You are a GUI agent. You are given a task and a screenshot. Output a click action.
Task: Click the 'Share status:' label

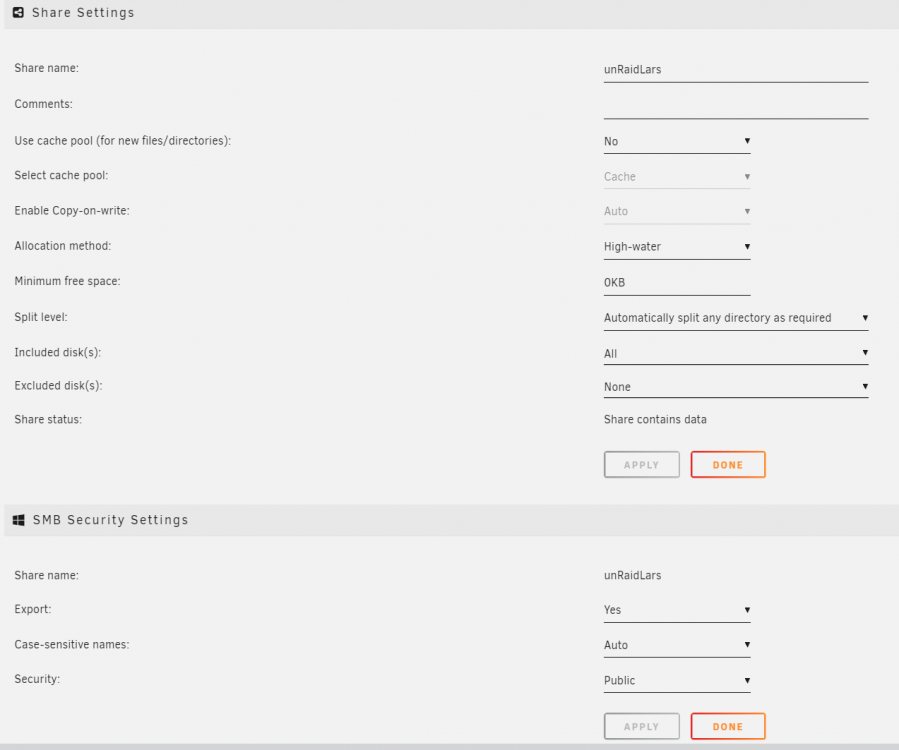48,420
